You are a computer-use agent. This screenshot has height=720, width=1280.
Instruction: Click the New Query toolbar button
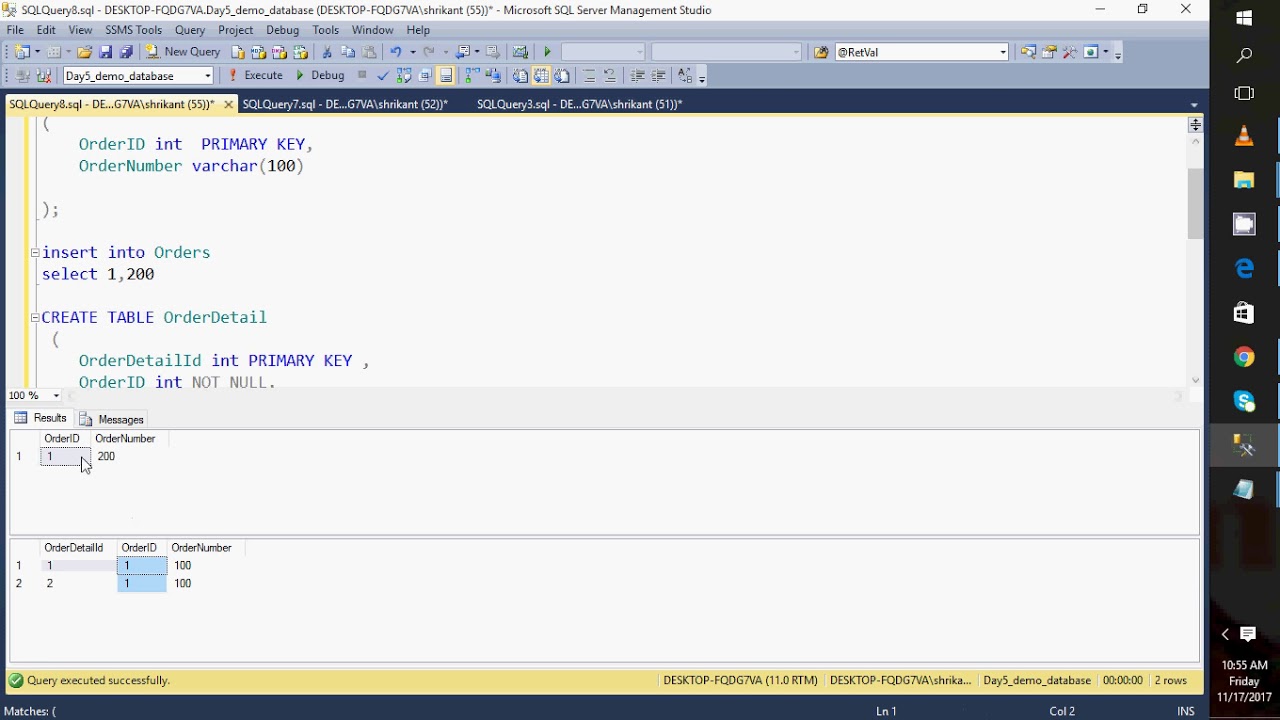(x=184, y=52)
